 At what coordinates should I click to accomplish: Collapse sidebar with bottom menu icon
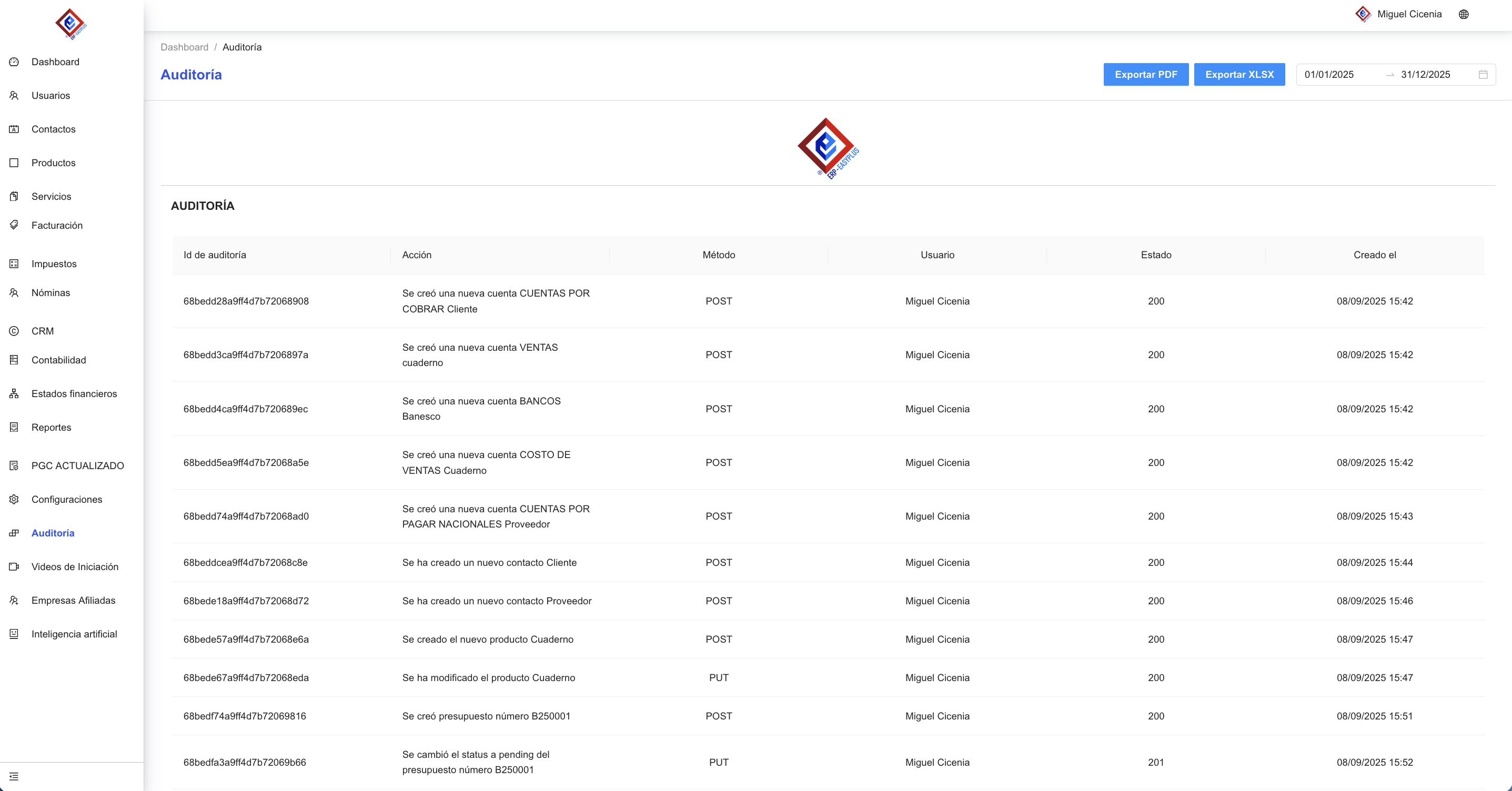coord(14,776)
